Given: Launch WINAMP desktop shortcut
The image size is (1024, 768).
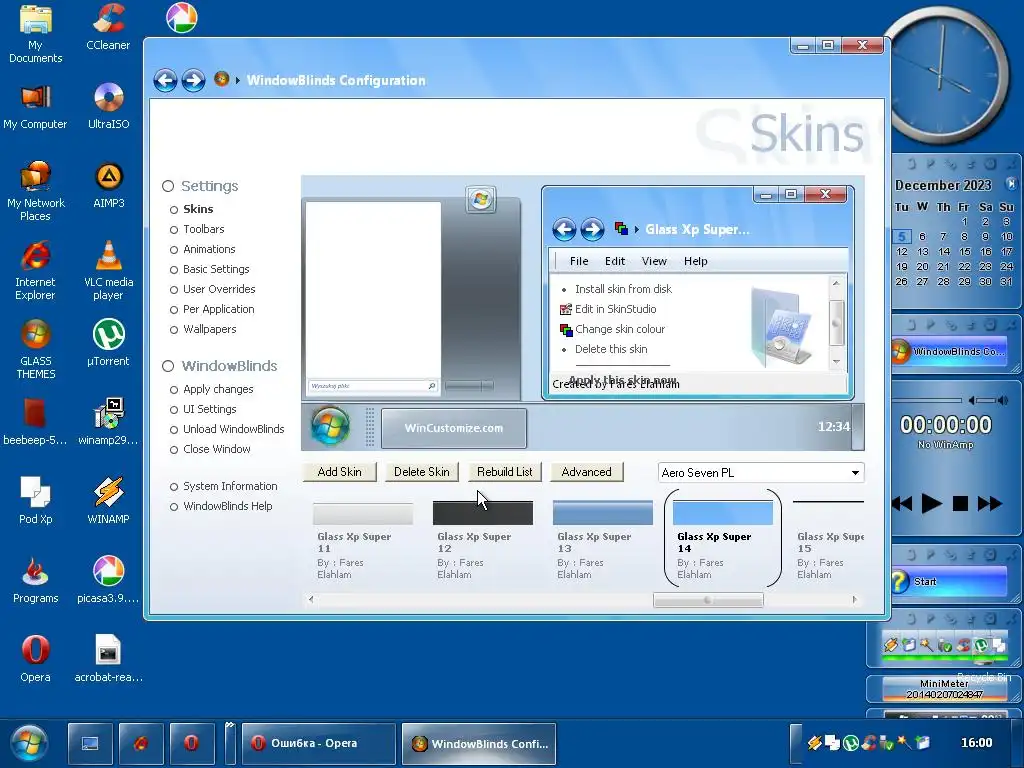Looking at the screenshot, I should 108,502.
